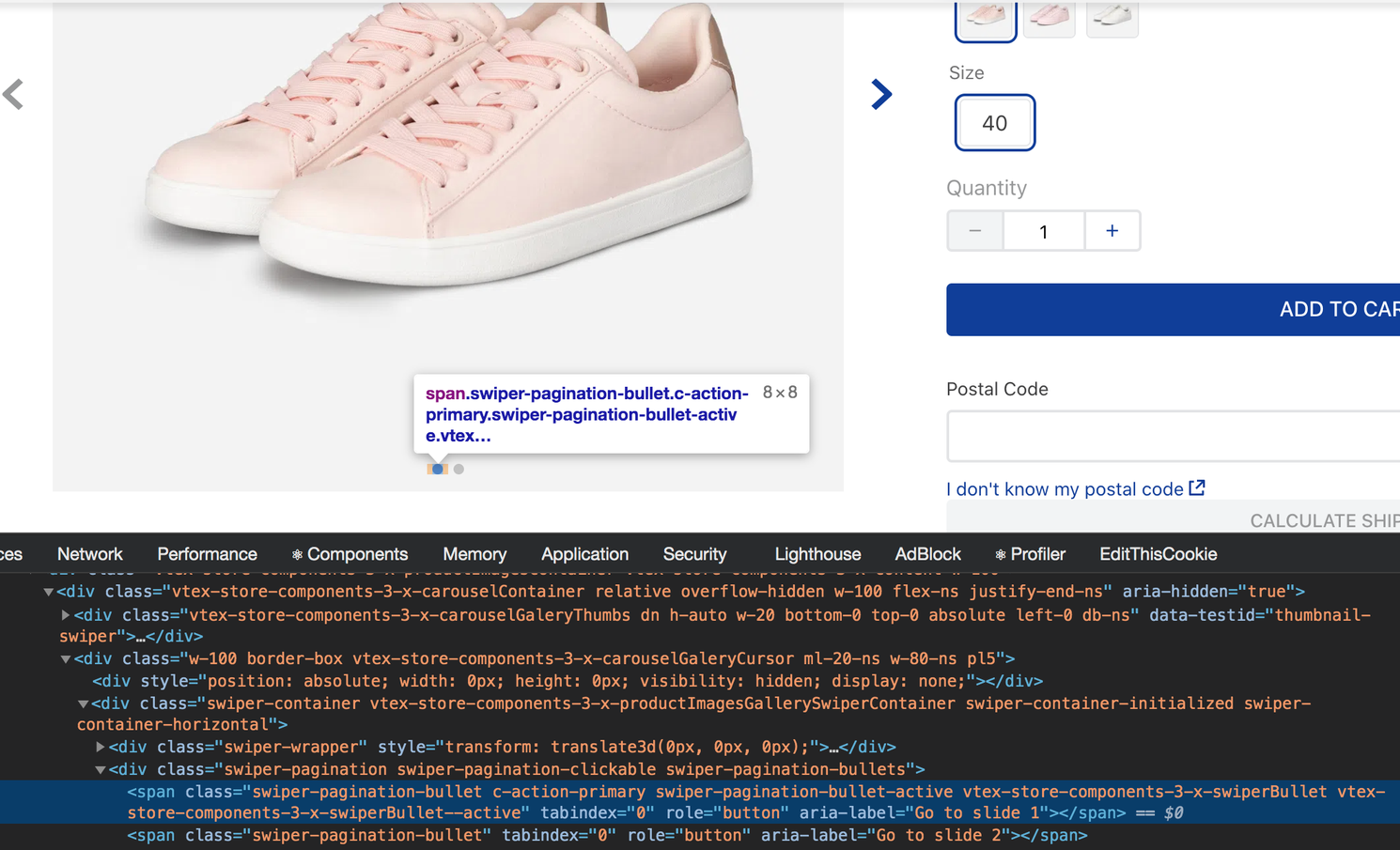Image resolution: width=1400 pixels, height=850 pixels.
Task: Switch to the React Profiler tab
Action: pyautogui.click(x=1030, y=554)
